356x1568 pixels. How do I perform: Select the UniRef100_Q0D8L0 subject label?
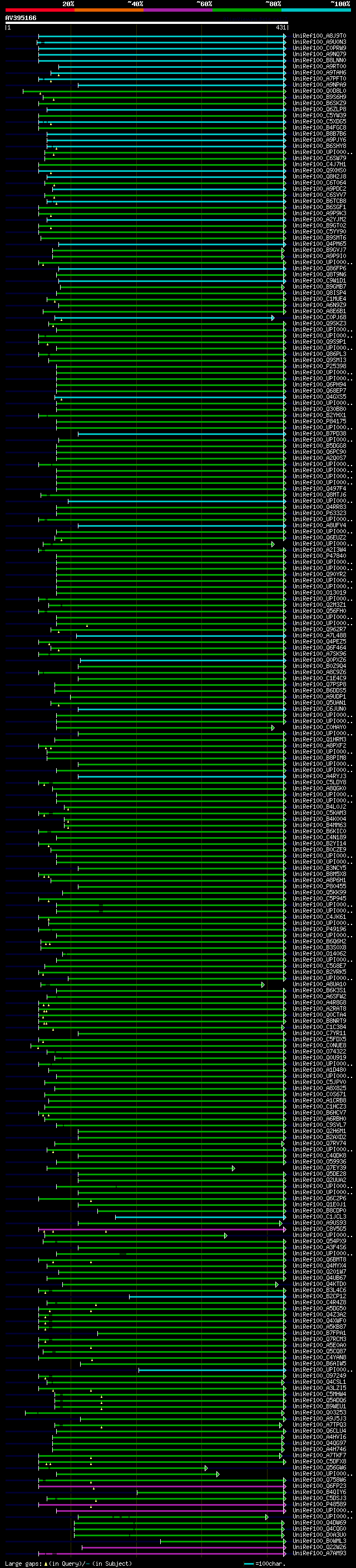319,91
